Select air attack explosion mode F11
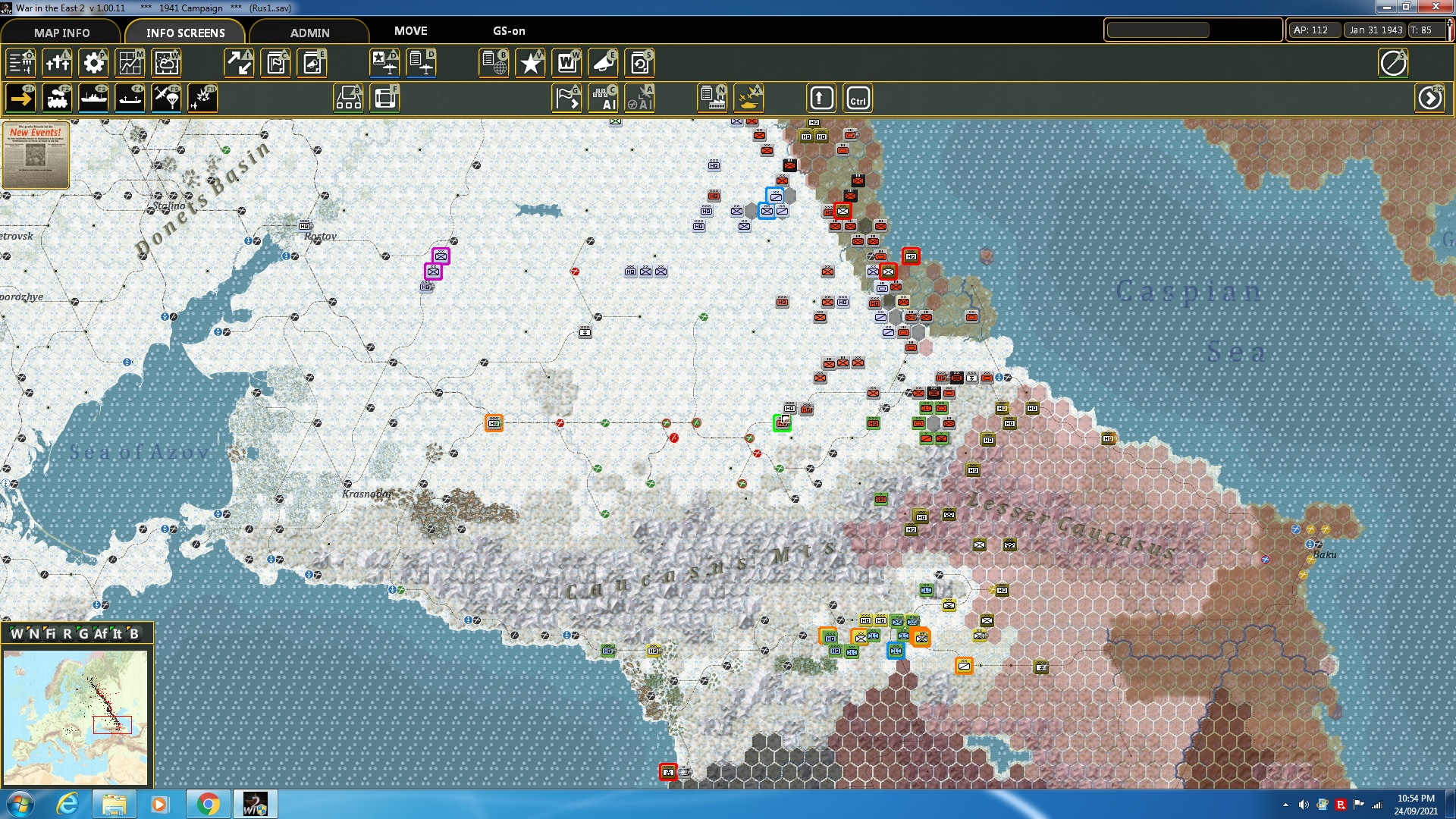The width and height of the screenshot is (1456, 819). pos(203,99)
